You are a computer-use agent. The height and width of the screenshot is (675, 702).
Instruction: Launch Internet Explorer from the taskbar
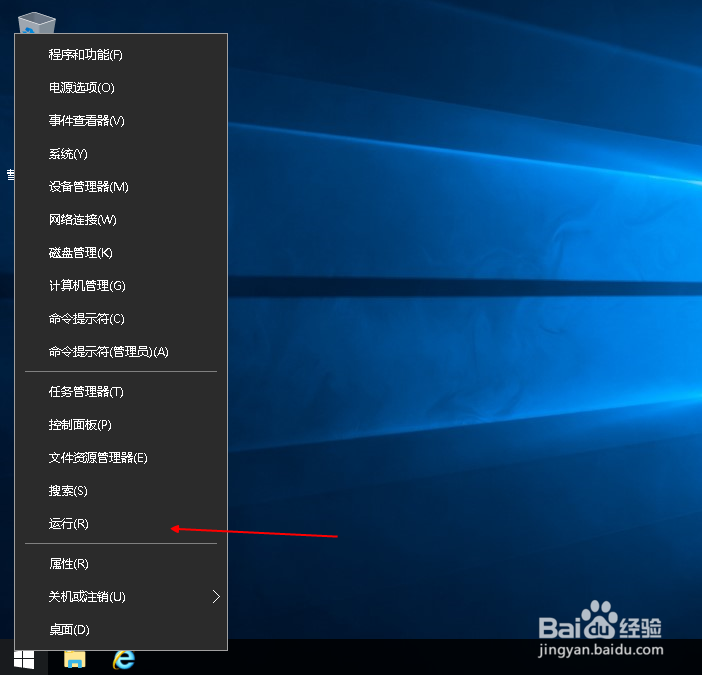click(124, 660)
